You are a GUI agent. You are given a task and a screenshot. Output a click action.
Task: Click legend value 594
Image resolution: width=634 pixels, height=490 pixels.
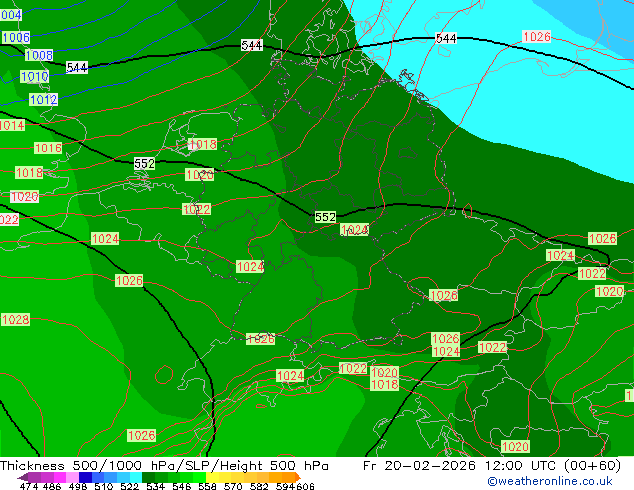tap(285, 486)
